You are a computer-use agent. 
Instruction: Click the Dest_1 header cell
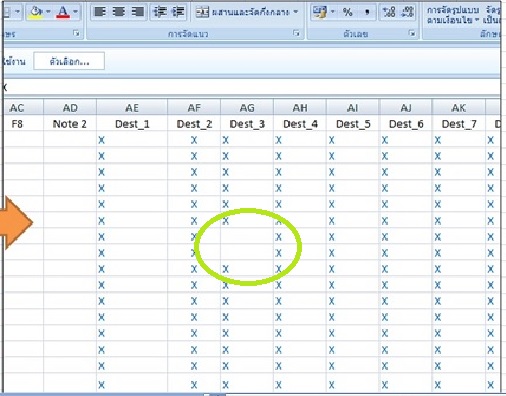click(x=132, y=124)
